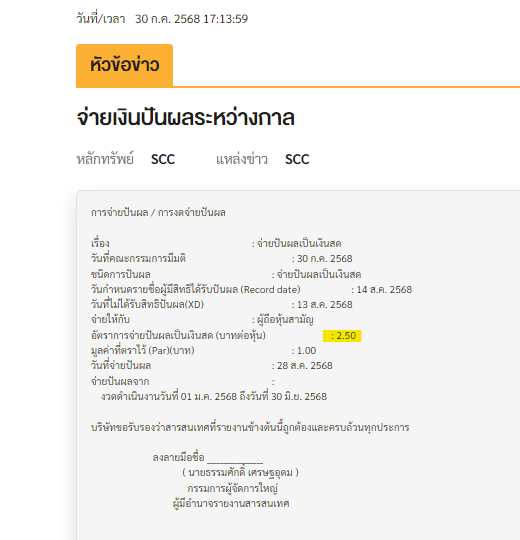Click the board resolution date 30 ก.ค. 2568
The height and width of the screenshot is (540, 520).
point(324,259)
